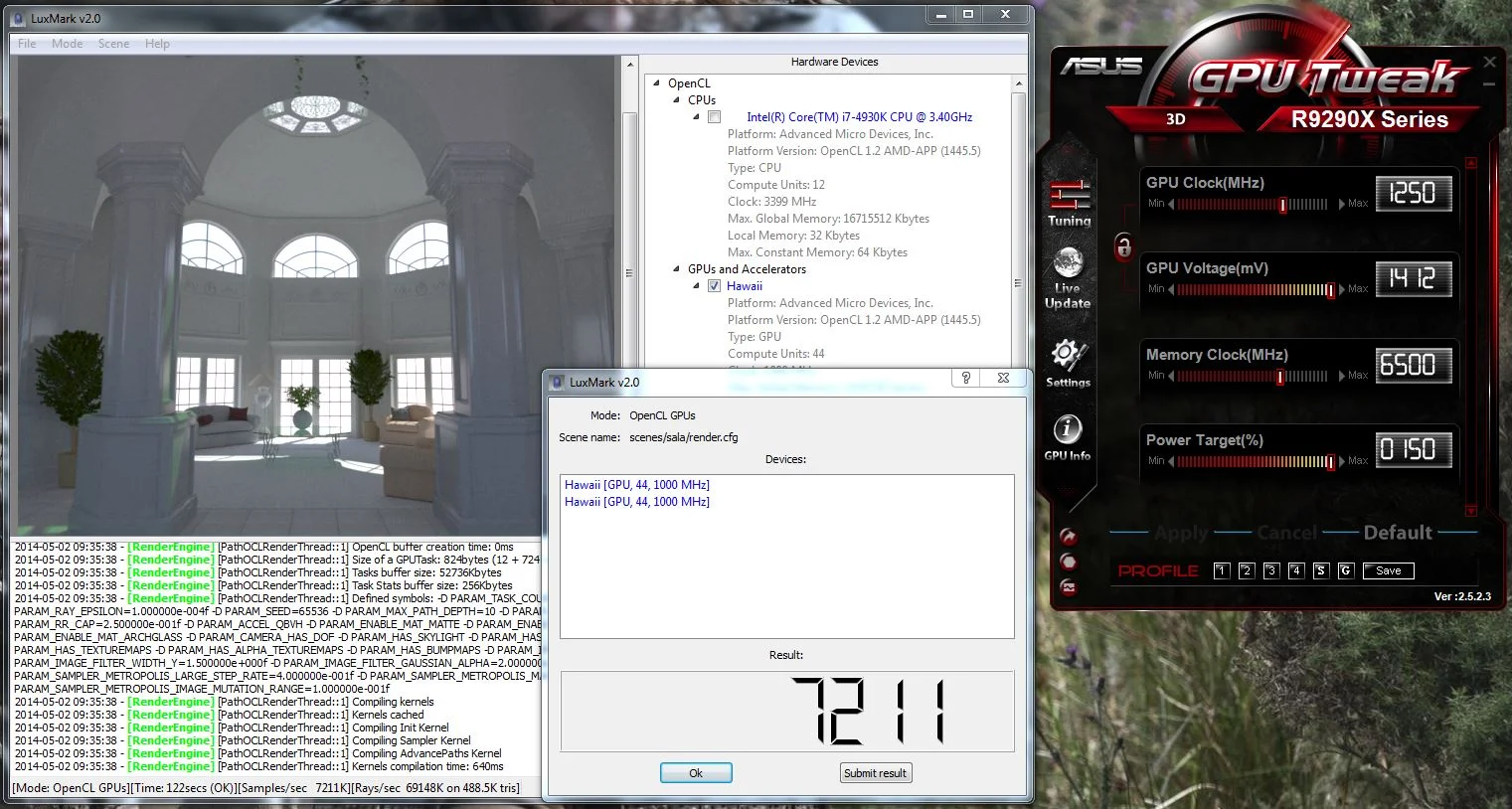
Task: Click the GPU Voltage value field 1412
Action: pos(1413,279)
